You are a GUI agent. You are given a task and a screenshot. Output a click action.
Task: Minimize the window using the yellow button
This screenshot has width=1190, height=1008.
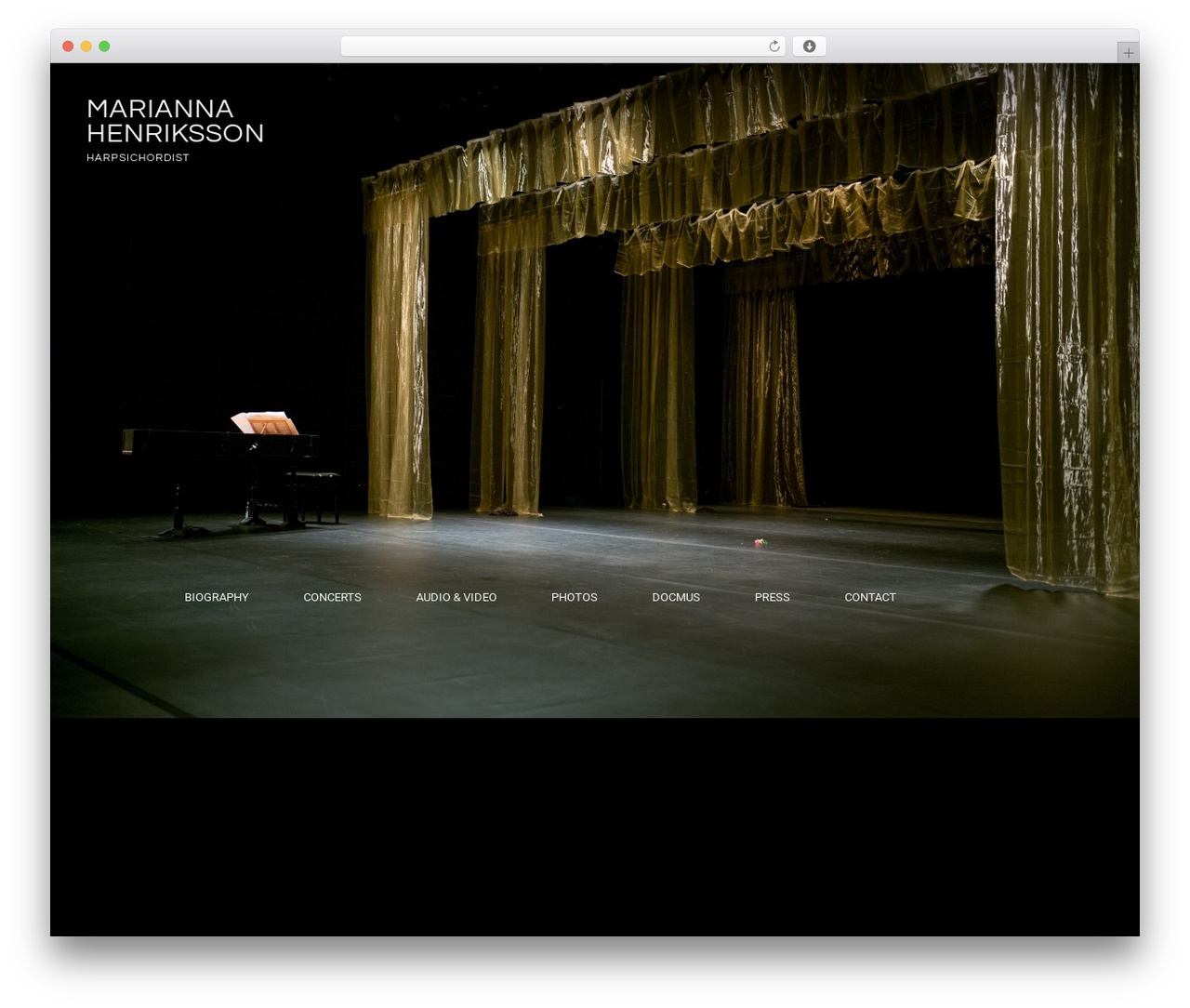(x=86, y=46)
